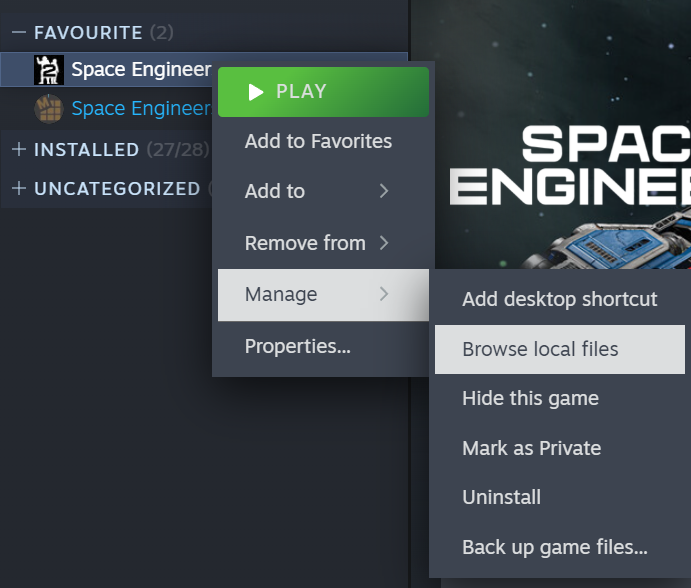Click Uninstall in the Manage submenu
This screenshot has height=588, width=691.
tap(501, 497)
